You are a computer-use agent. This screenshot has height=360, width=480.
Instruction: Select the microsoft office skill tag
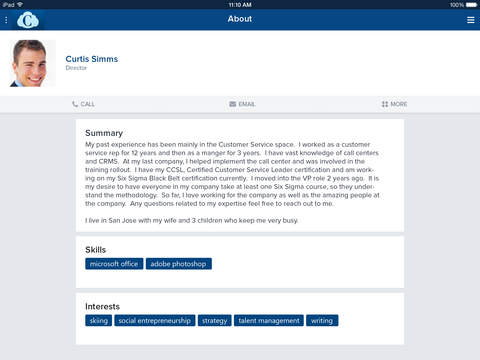tap(114, 264)
